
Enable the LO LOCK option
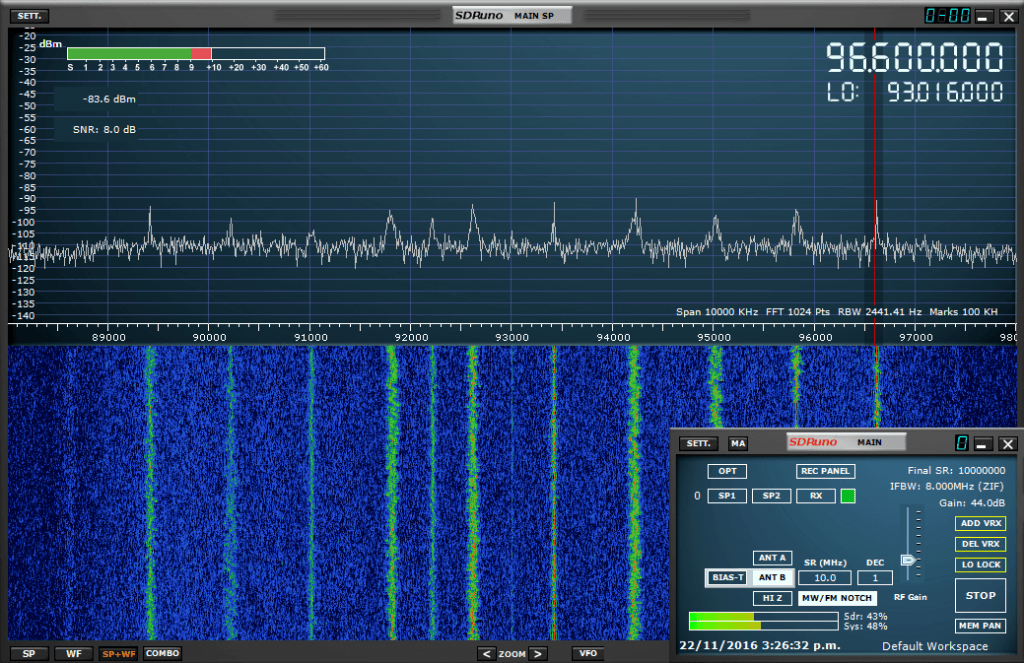coord(980,565)
